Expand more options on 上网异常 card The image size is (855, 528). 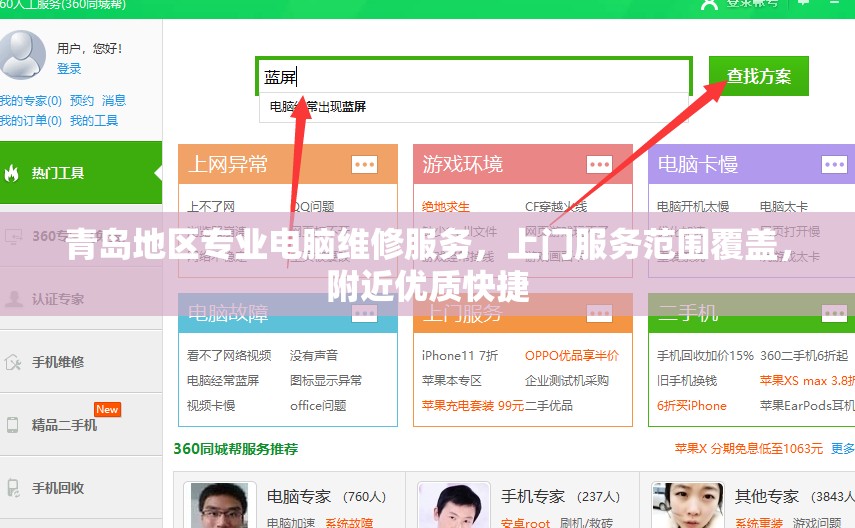coord(364,164)
